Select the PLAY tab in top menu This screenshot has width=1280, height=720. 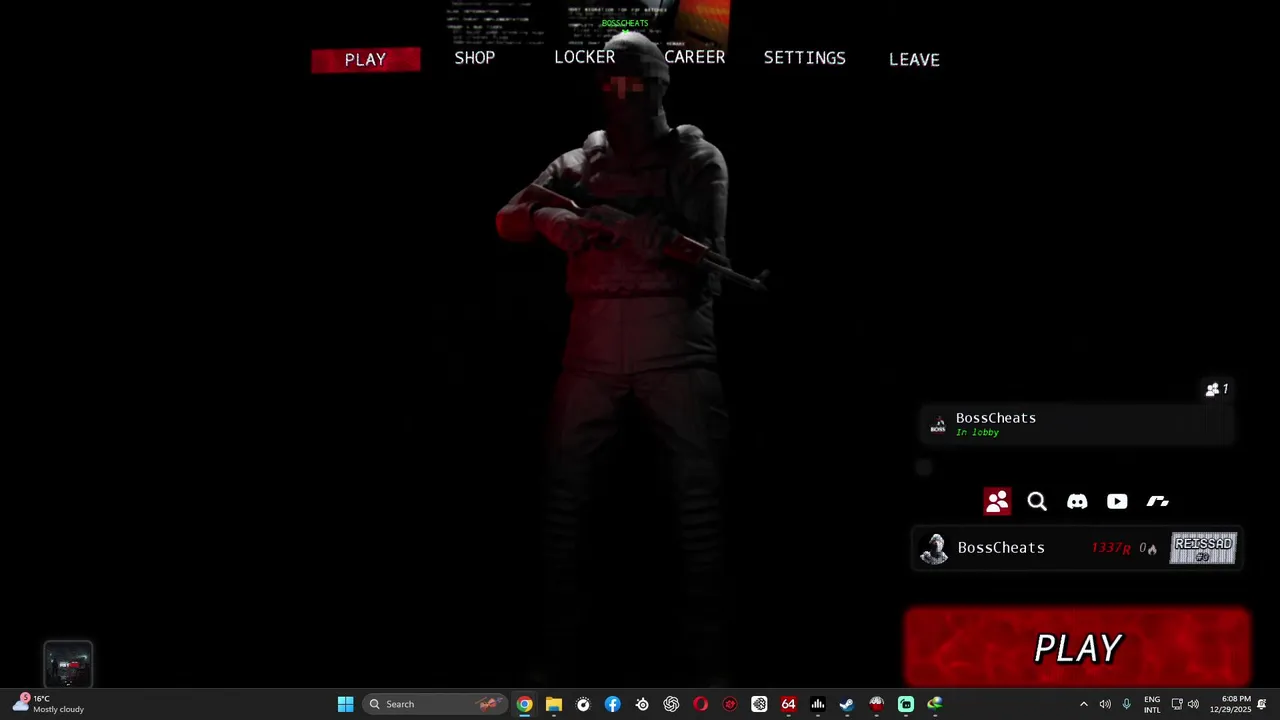365,60
